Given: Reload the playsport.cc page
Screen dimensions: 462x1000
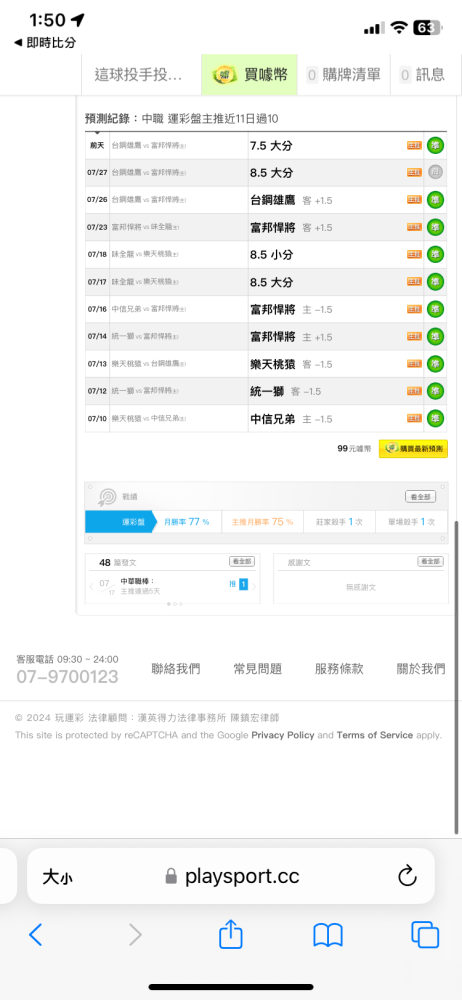Looking at the screenshot, I should pos(407,876).
